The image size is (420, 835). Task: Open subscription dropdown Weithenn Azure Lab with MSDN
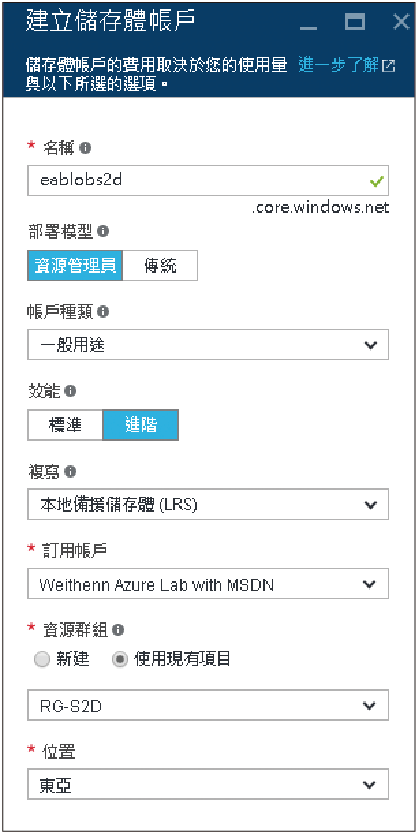pos(208,584)
